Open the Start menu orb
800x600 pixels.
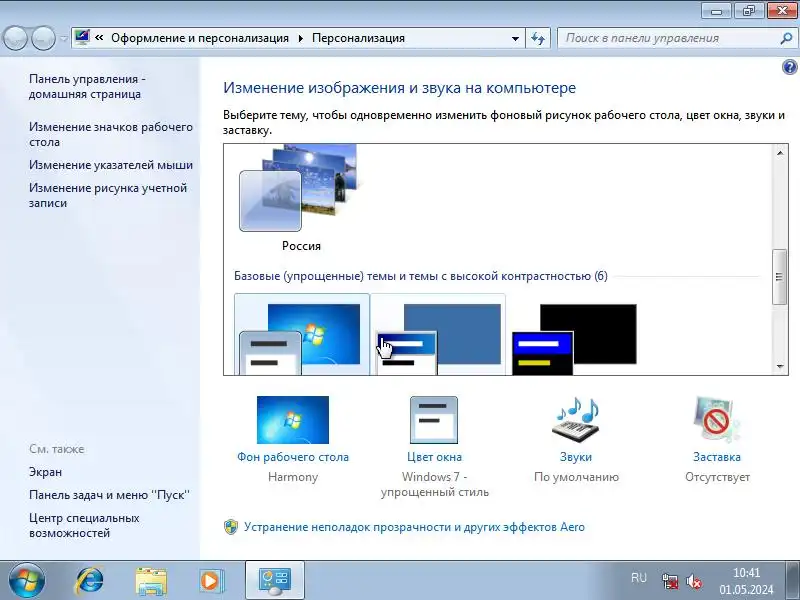[27, 580]
